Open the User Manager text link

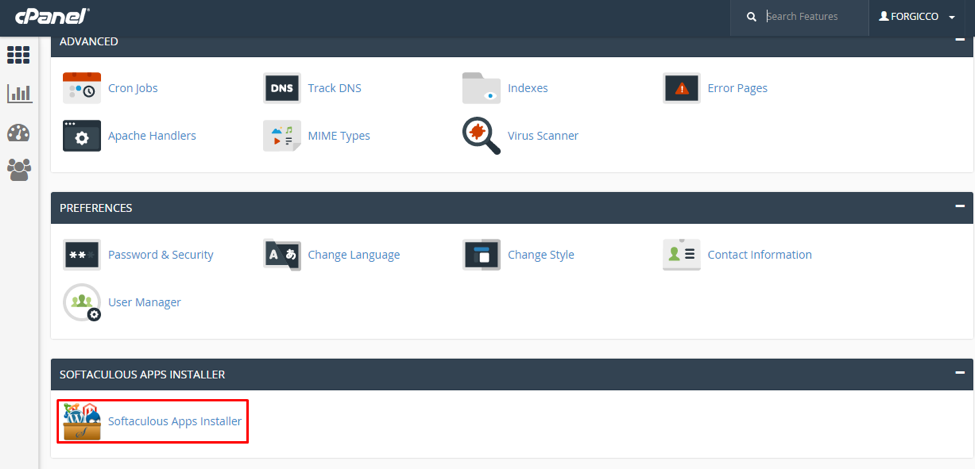[144, 302]
